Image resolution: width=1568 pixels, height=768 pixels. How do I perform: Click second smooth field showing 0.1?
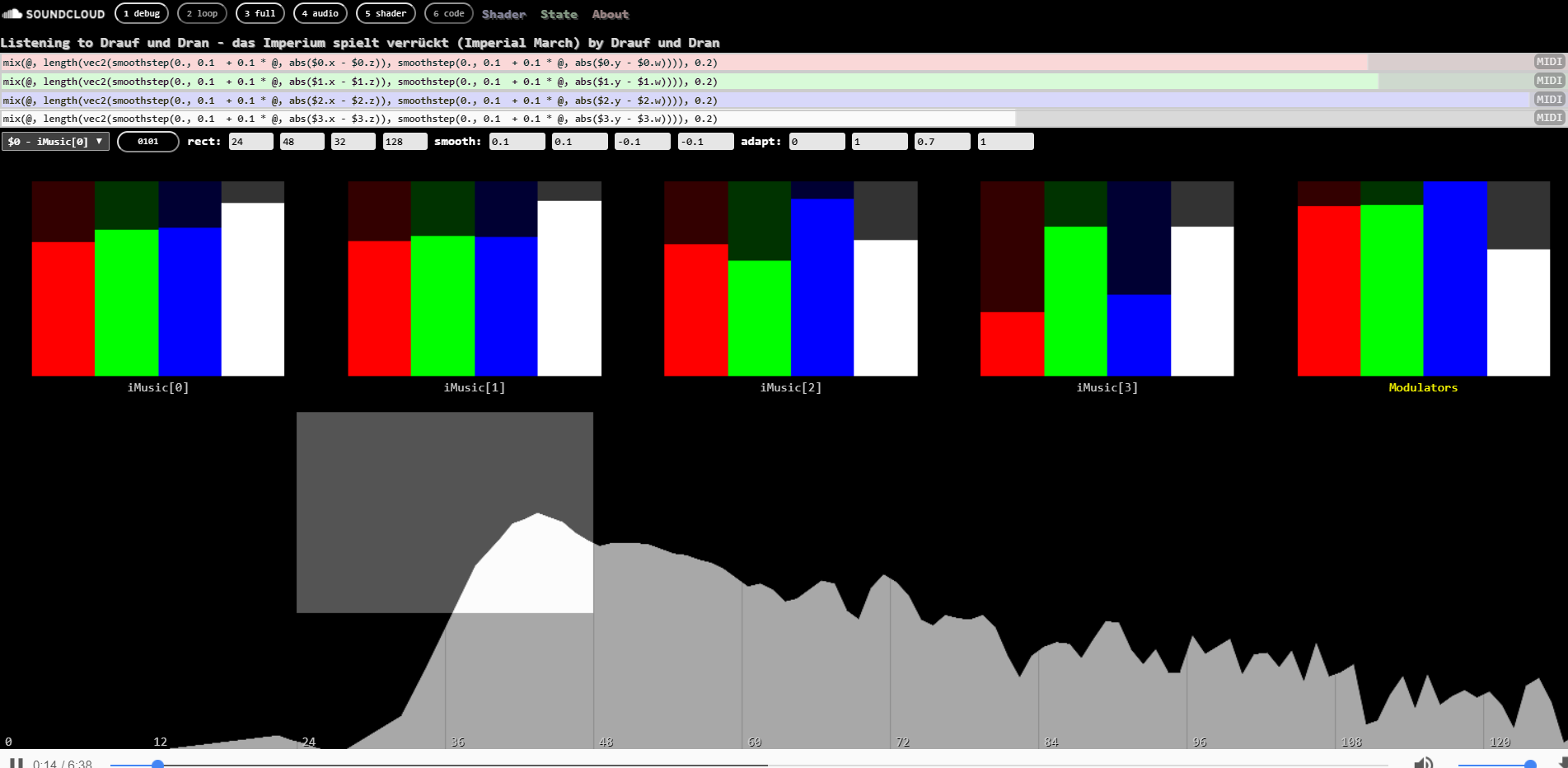pos(579,142)
